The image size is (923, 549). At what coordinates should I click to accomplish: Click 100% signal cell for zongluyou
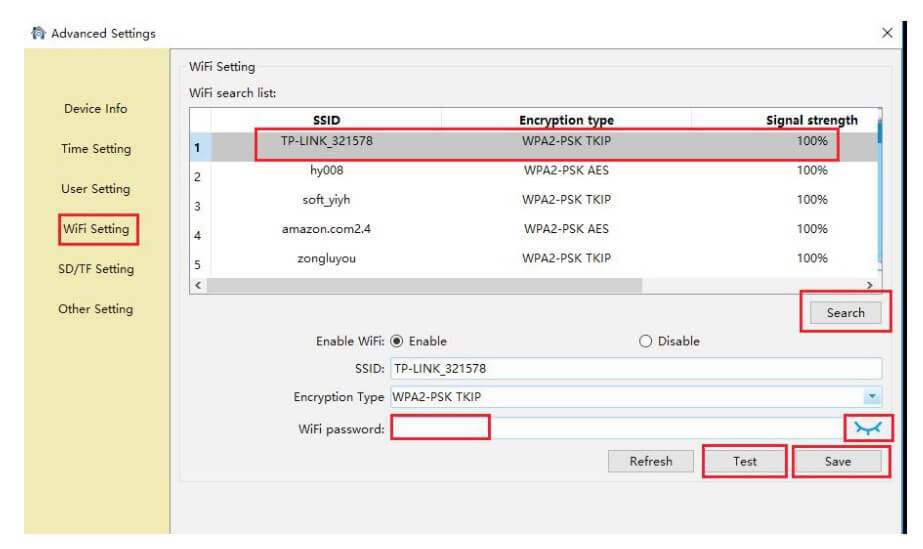click(812, 258)
